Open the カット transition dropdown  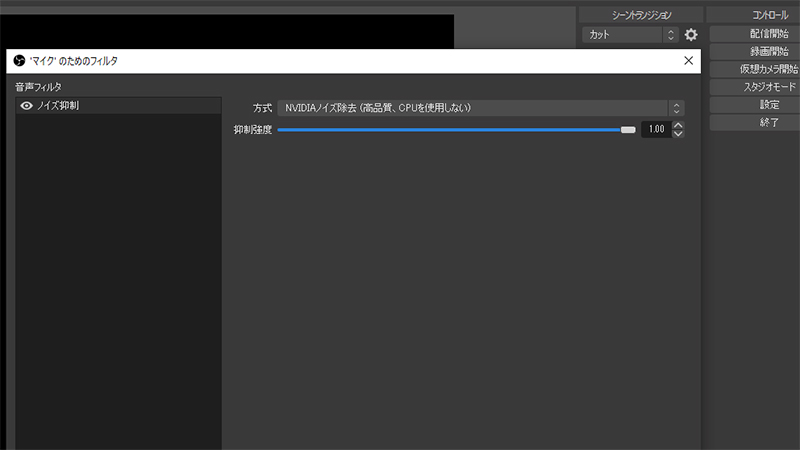click(x=630, y=35)
